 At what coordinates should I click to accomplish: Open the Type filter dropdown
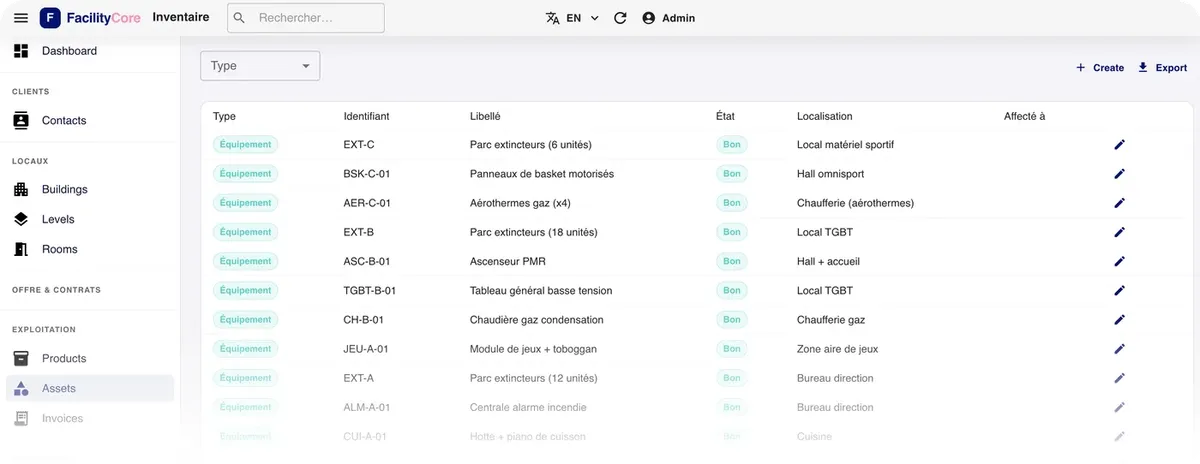pyautogui.click(x=260, y=66)
